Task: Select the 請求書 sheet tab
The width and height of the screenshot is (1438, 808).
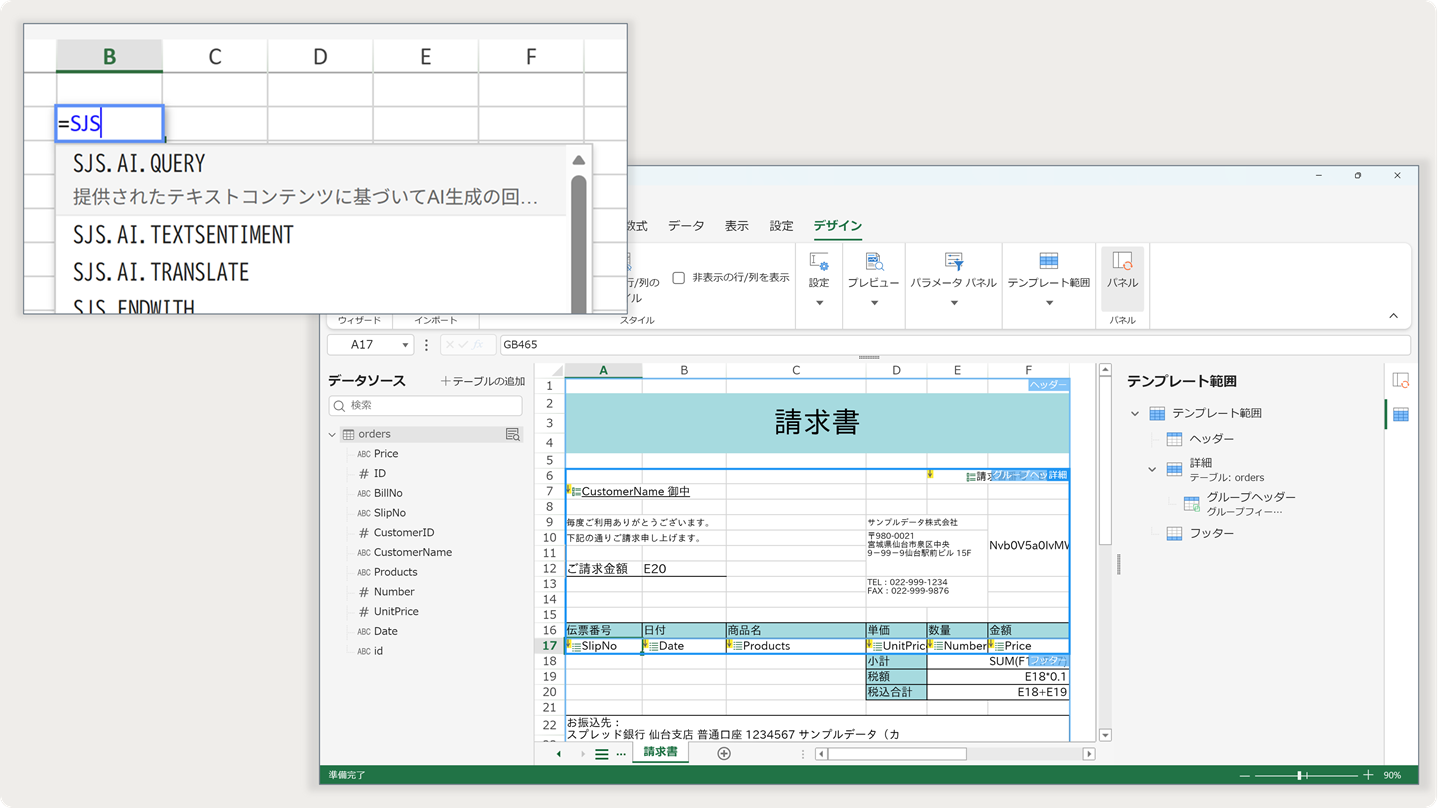Action: tap(660, 752)
